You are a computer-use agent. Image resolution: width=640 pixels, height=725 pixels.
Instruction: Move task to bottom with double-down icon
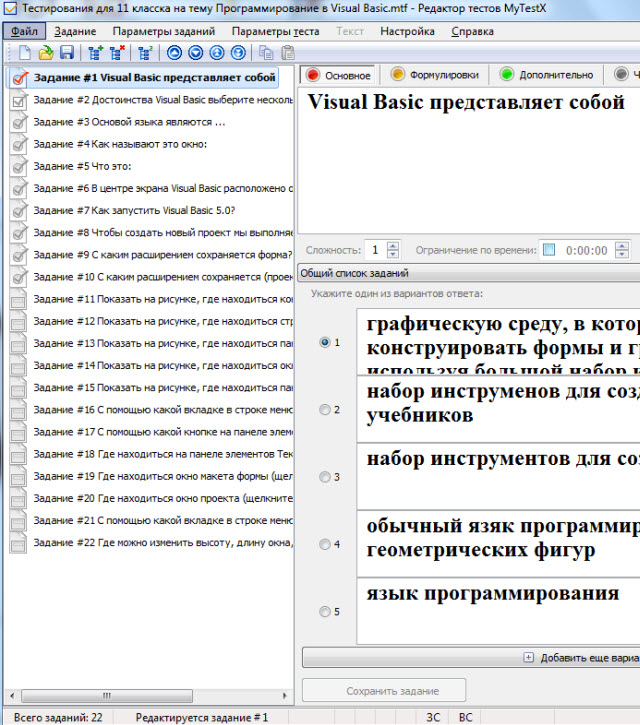[x=238, y=53]
